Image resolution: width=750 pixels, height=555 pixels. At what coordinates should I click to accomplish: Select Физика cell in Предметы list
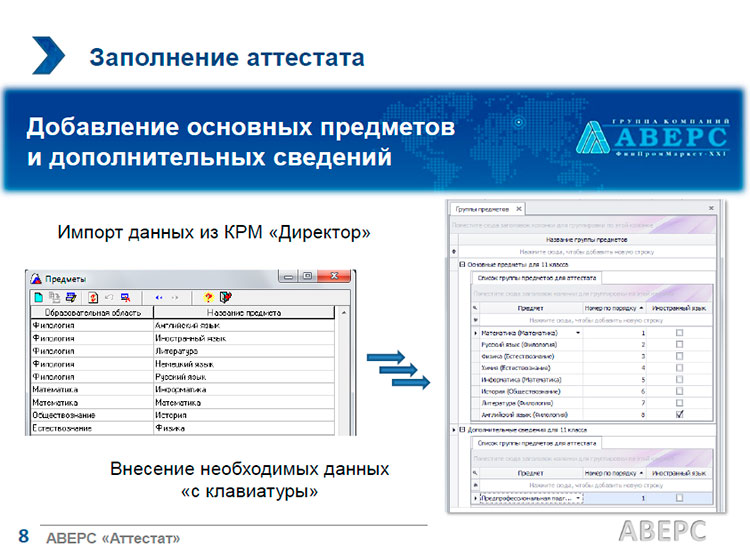(244, 428)
